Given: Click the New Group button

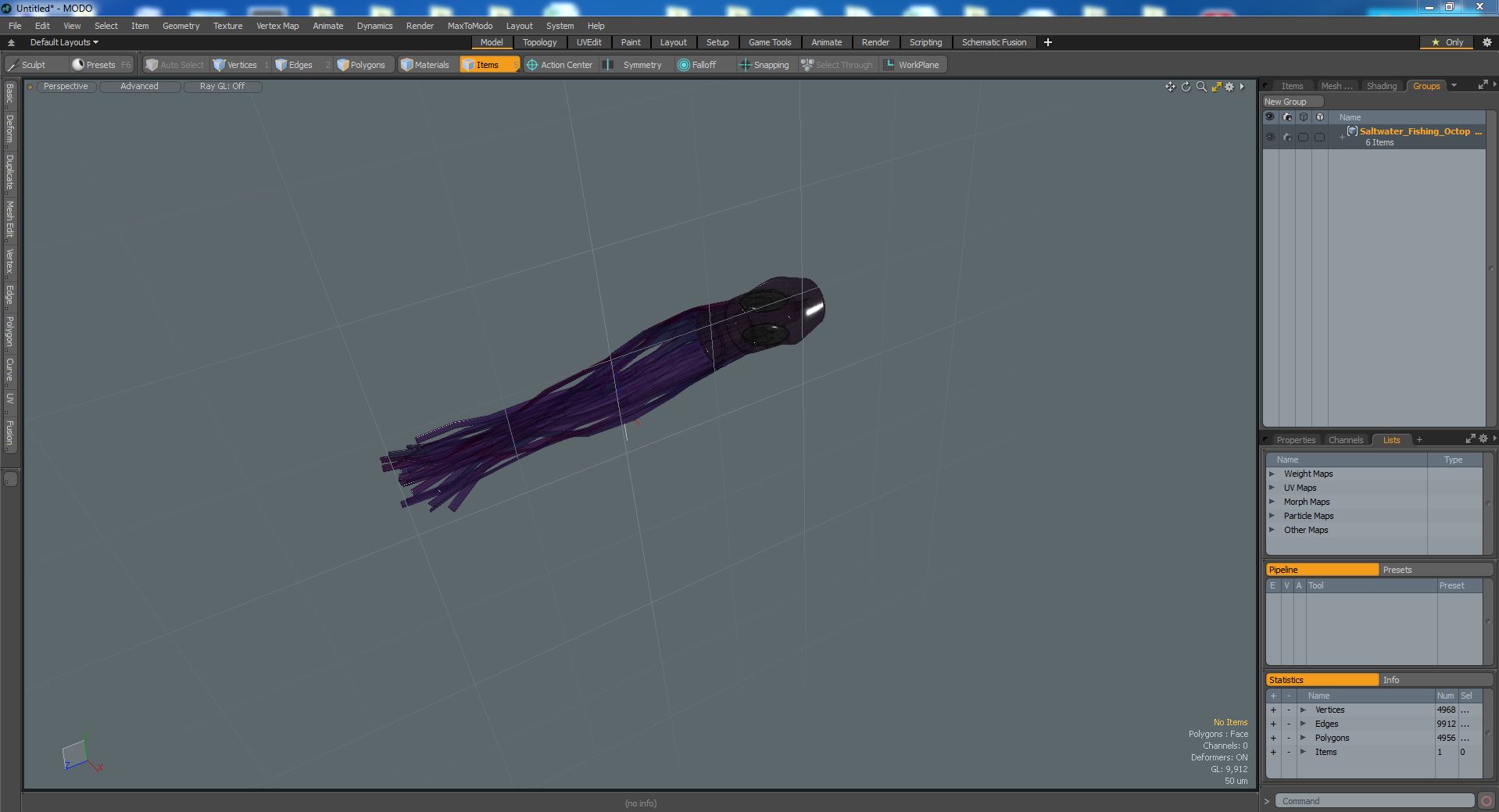Looking at the screenshot, I should [1292, 102].
